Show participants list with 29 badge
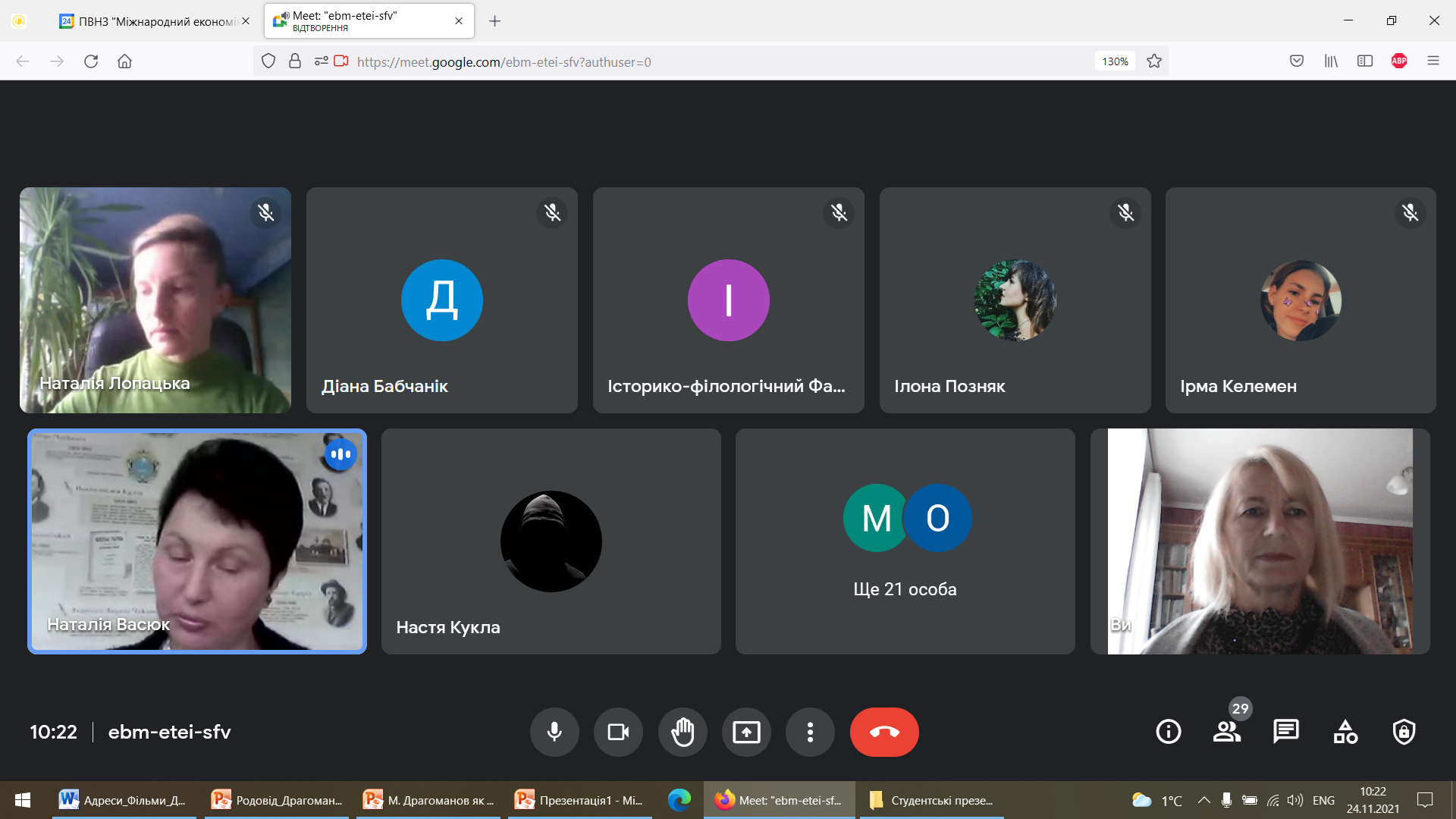Screen dimensions: 1456x819 click(x=1227, y=732)
